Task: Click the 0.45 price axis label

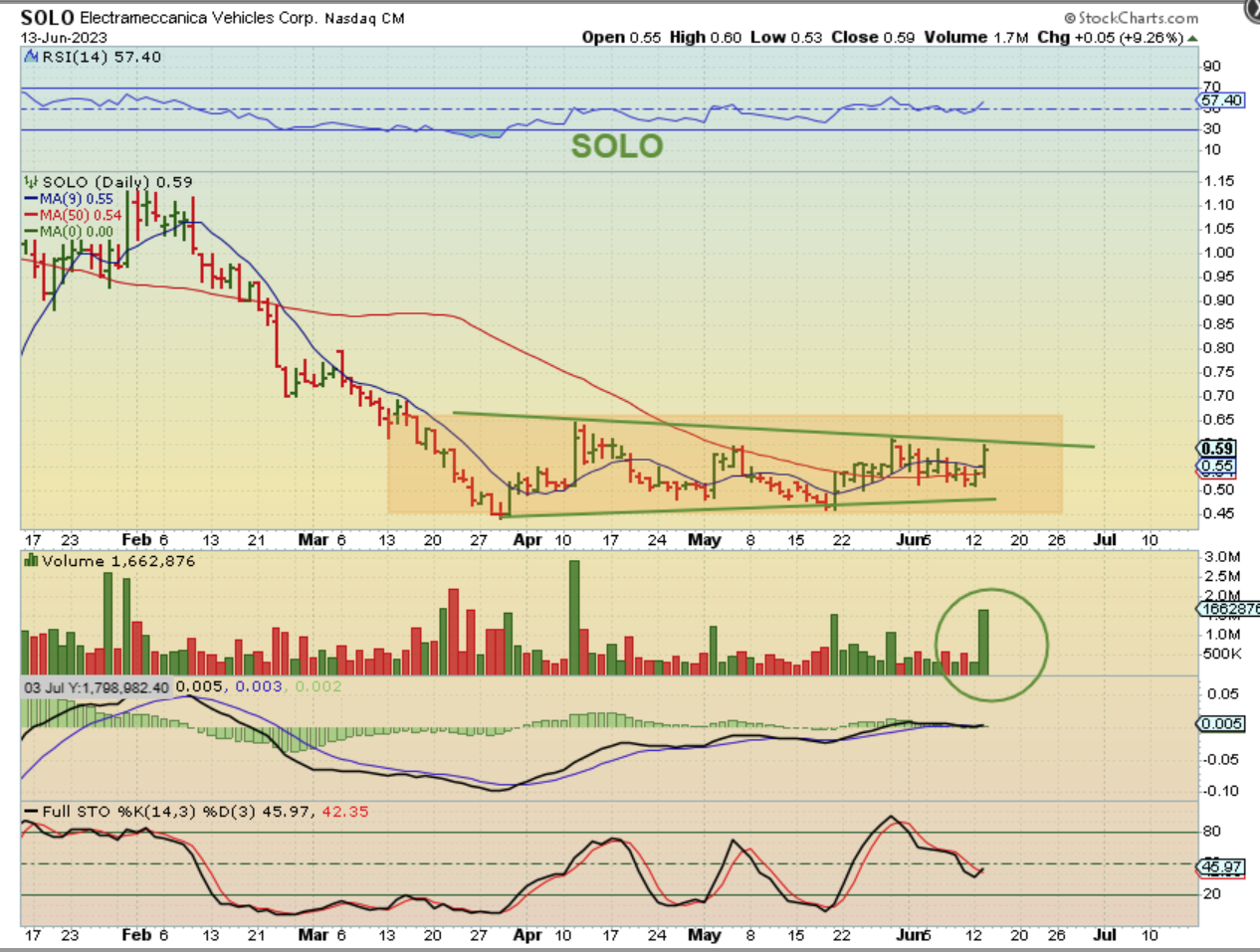Action: [x=1218, y=513]
